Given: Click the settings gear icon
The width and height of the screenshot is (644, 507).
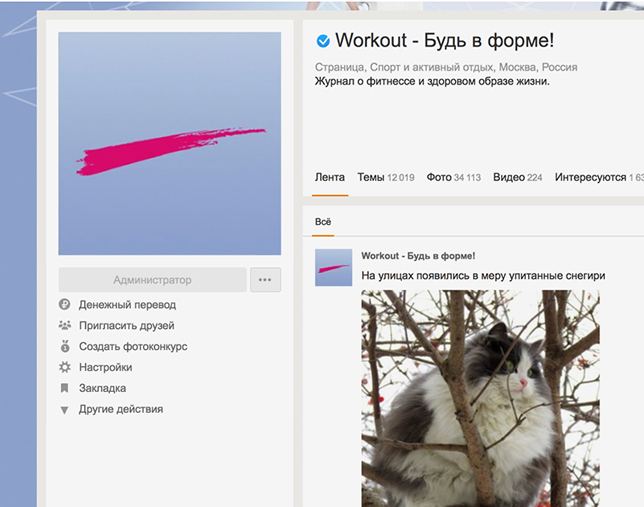Looking at the screenshot, I should tap(64, 367).
